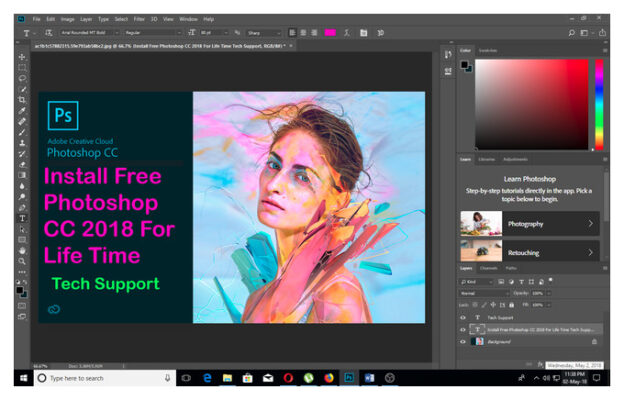
Task: Open Microsoft Word from the taskbar
Action: pyautogui.click(x=369, y=378)
